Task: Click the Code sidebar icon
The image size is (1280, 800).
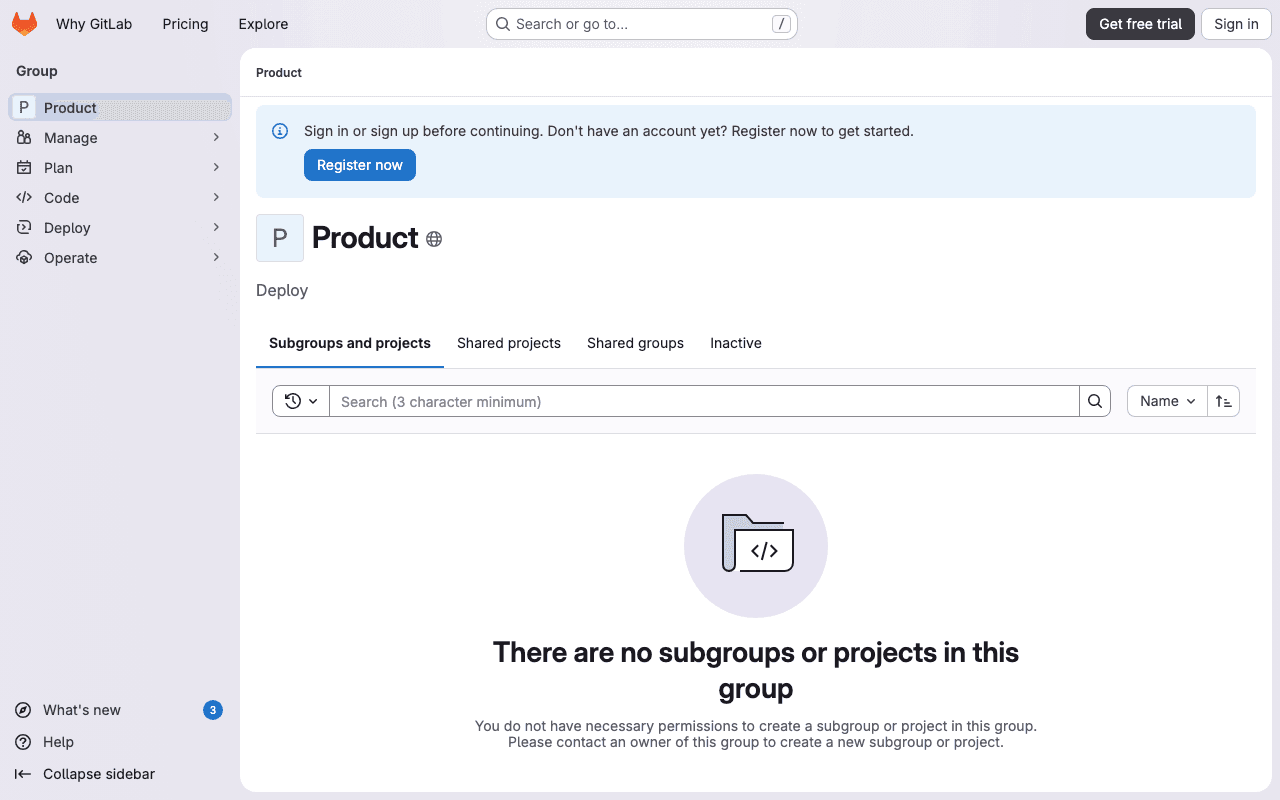Action: tap(24, 197)
